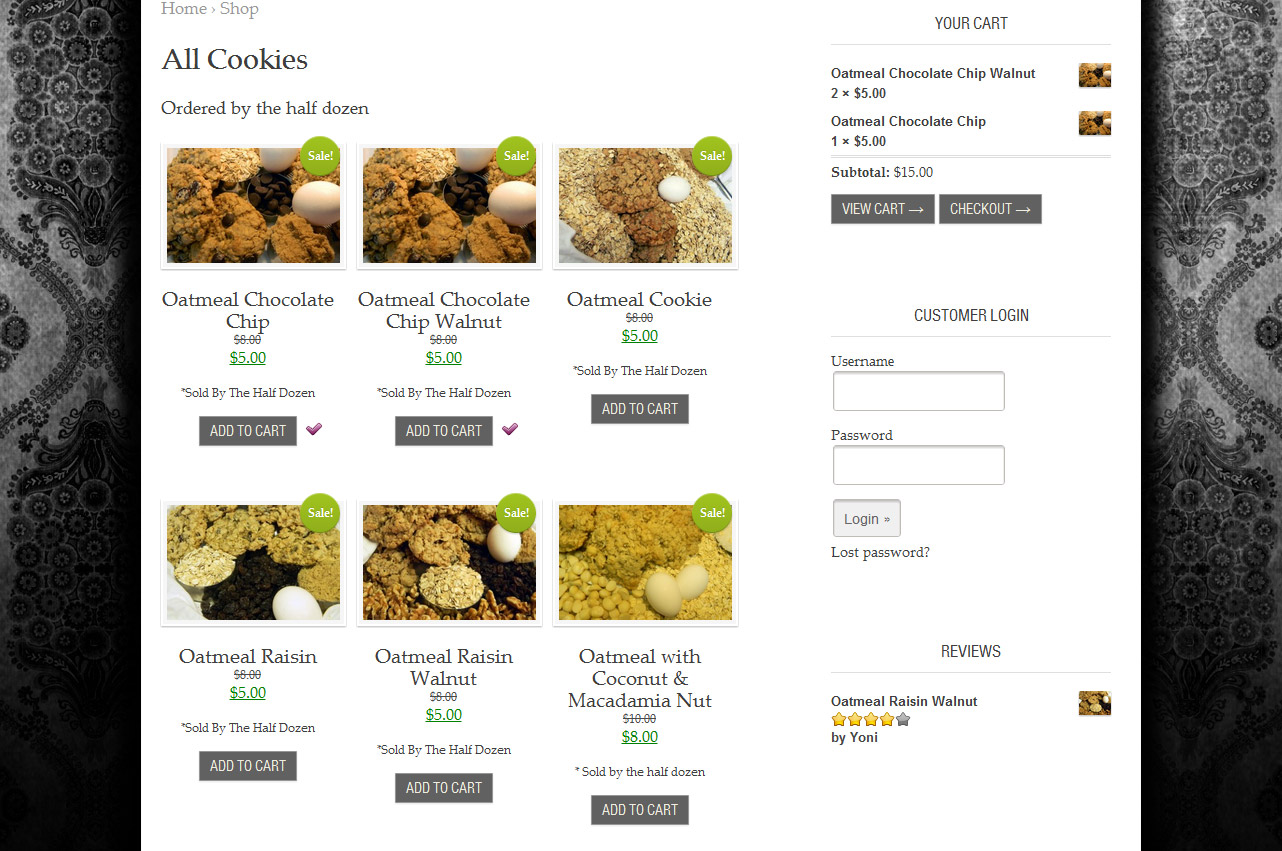Focus the Username input field
Screen dimensions: 1282x851
(919, 391)
